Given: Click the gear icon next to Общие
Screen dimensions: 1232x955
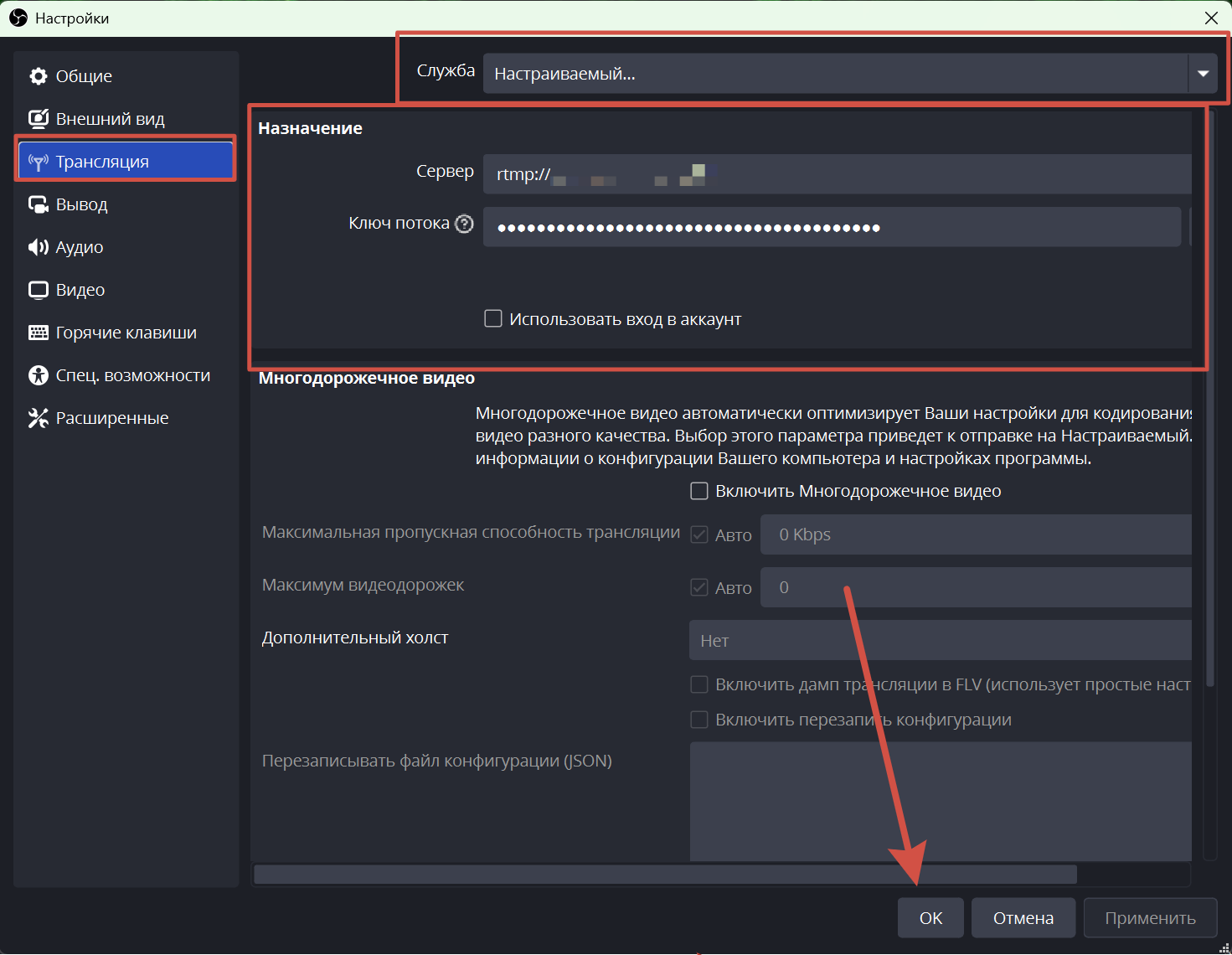Looking at the screenshot, I should pyautogui.click(x=38, y=76).
